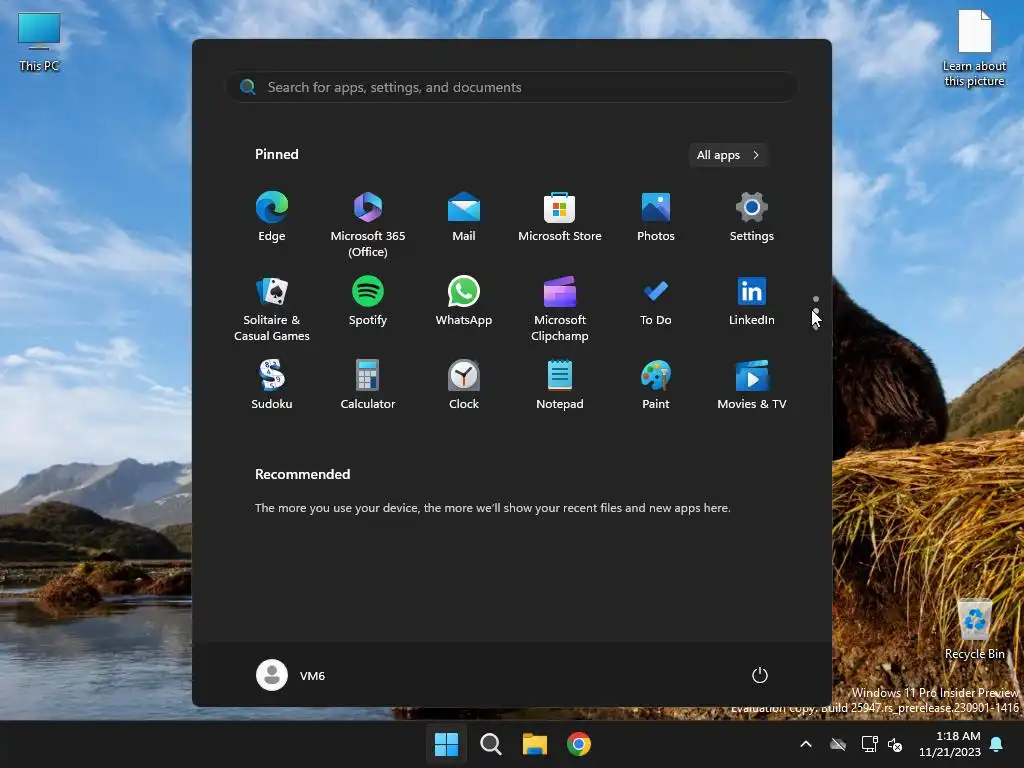Open the notifications bell
1024x768 pixels.
point(997,744)
